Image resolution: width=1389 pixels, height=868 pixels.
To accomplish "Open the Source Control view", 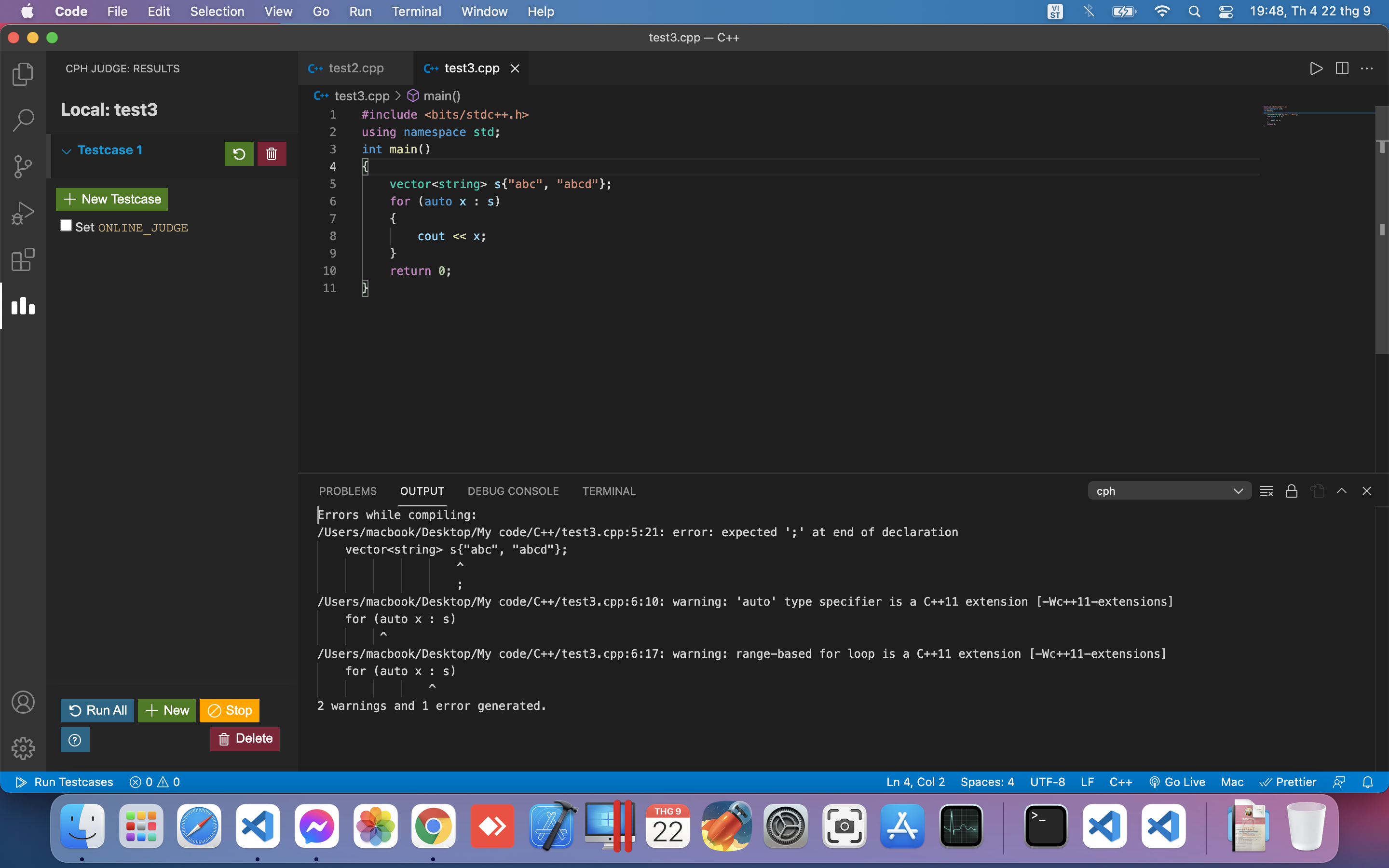I will [23, 166].
